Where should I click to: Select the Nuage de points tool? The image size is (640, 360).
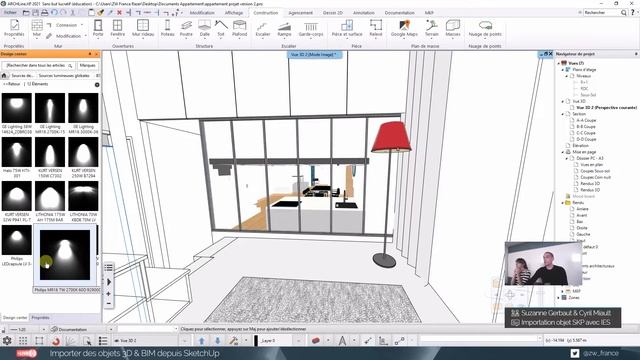[x=485, y=28]
